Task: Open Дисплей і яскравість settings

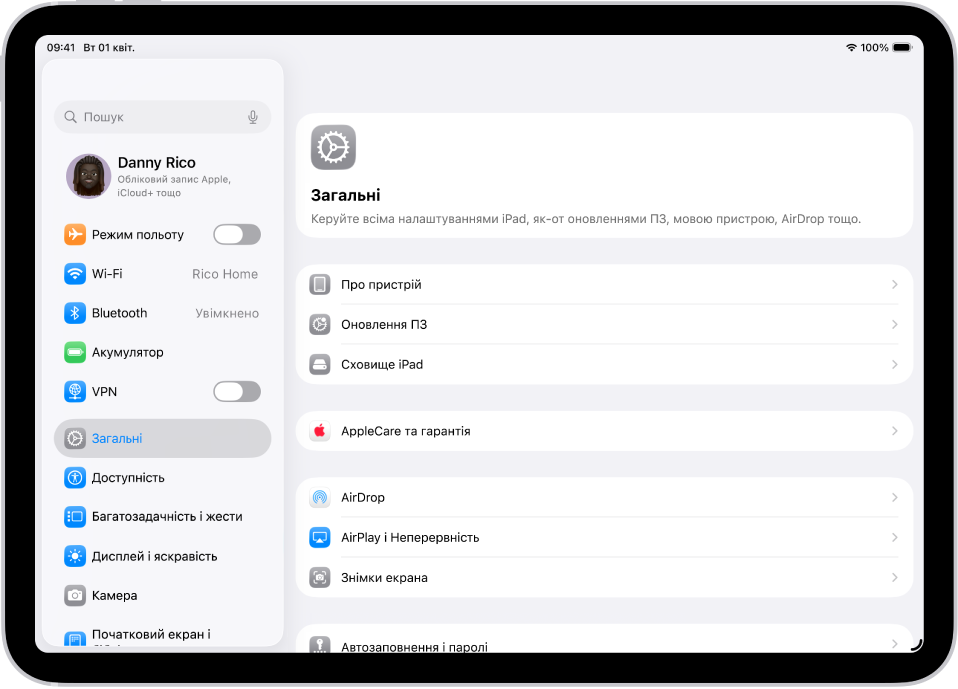Action: tap(163, 556)
